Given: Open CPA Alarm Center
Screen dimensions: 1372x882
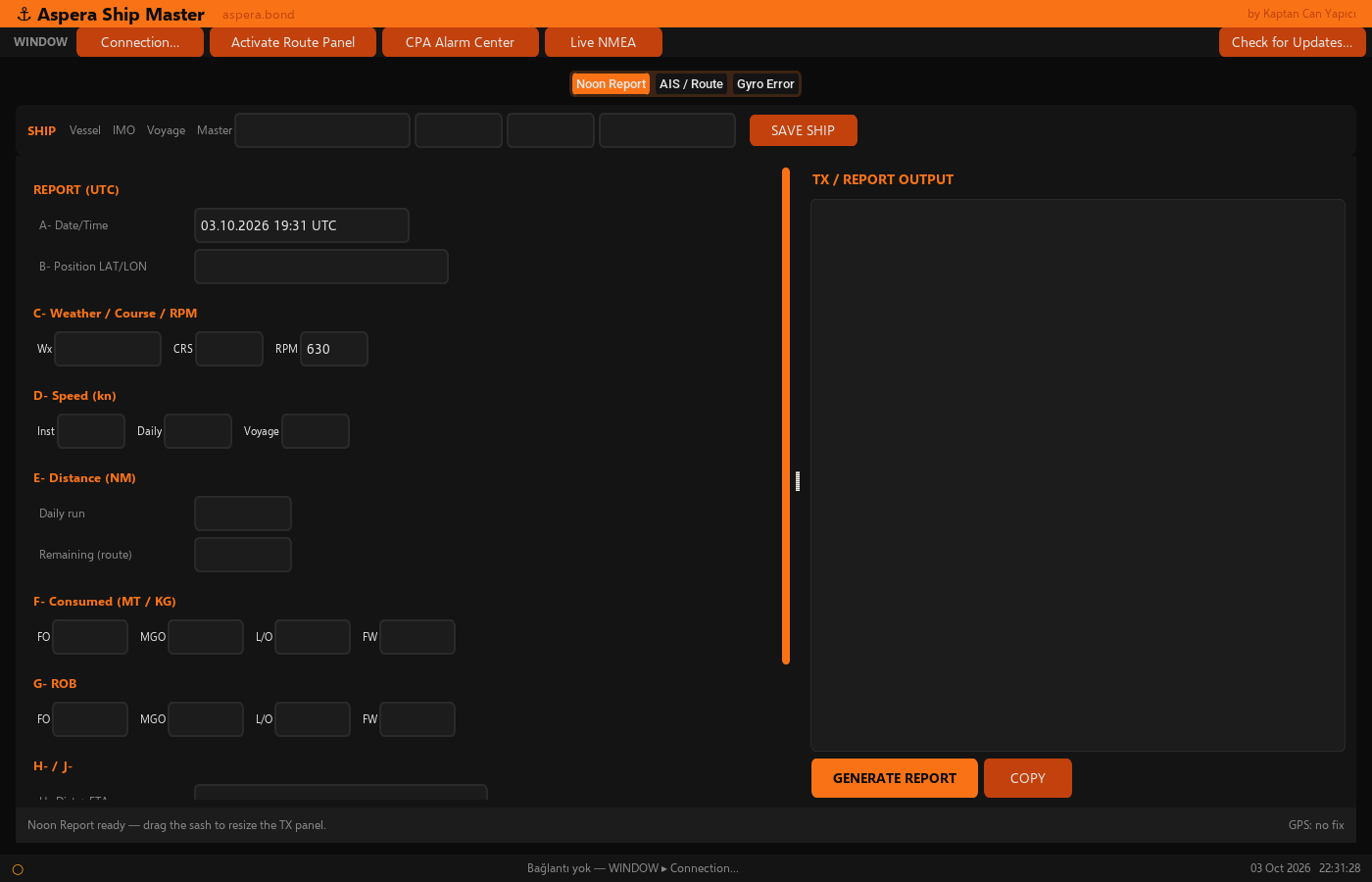Looking at the screenshot, I should click(461, 42).
